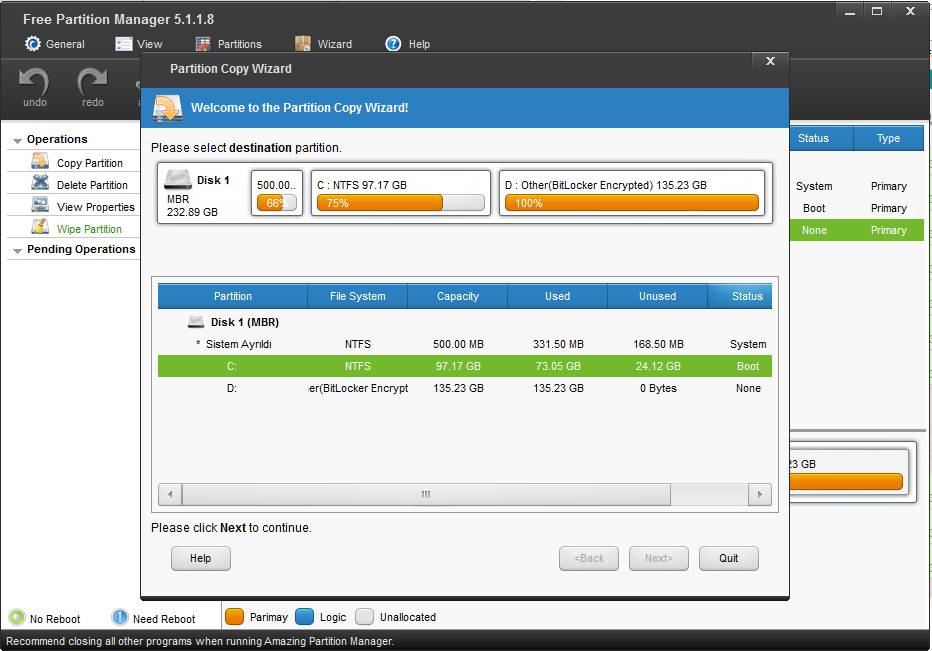Click the Help button in wizard
Image resolution: width=932 pixels, height=651 pixels.
200,558
